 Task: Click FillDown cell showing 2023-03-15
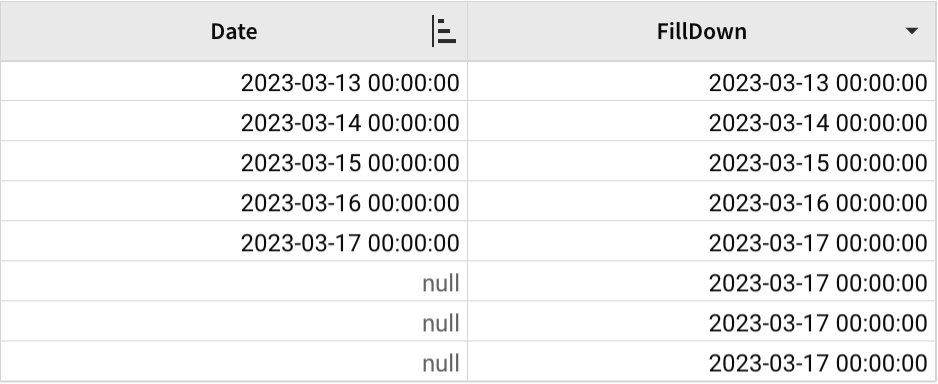pos(702,161)
